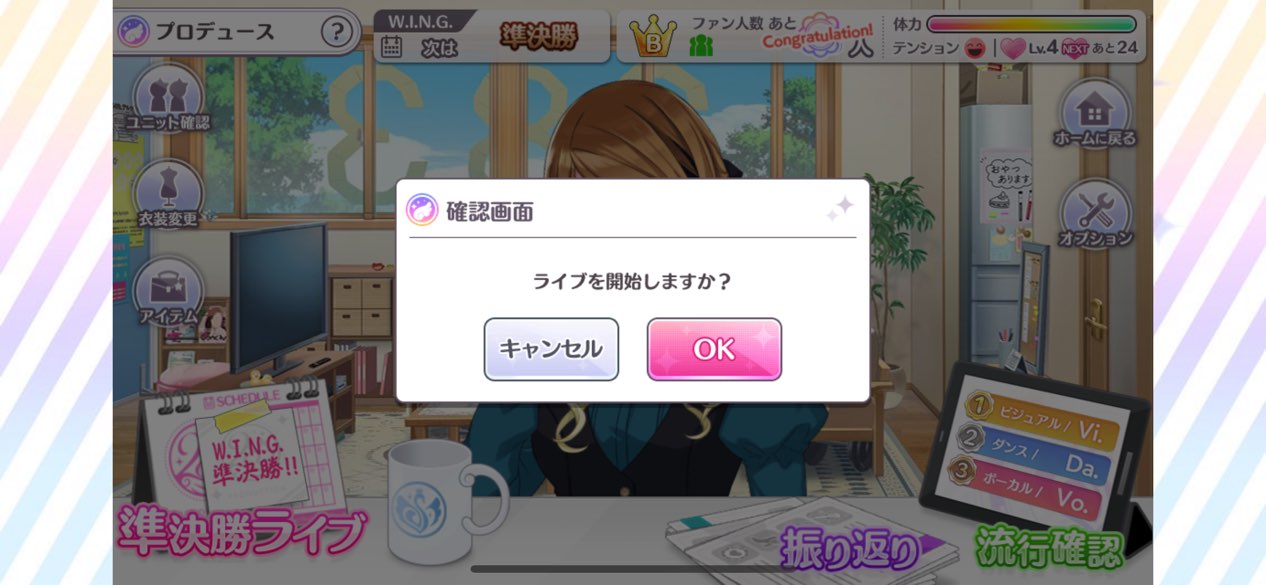
Task: Confirm live start with OK button
Action: pos(714,349)
